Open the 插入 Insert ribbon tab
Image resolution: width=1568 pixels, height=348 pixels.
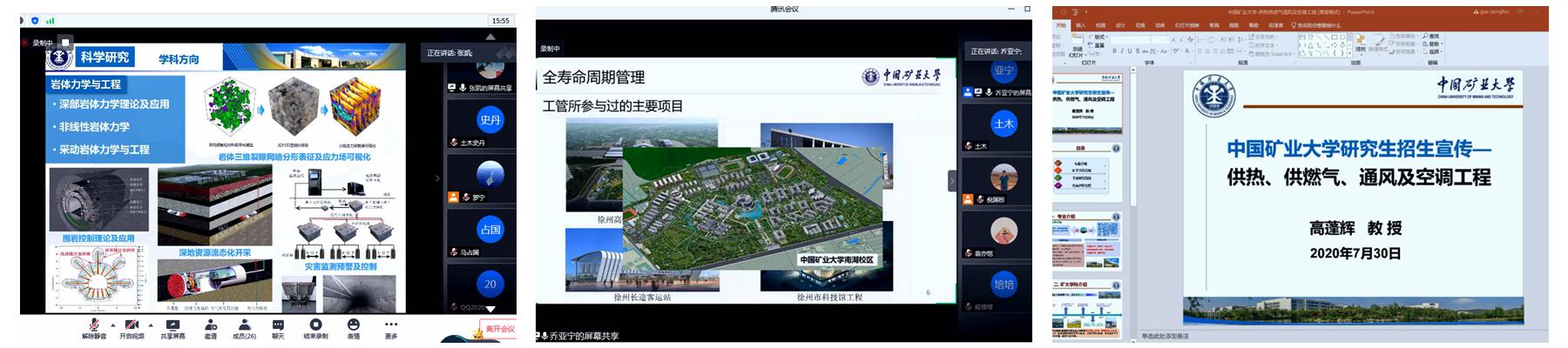pos(1081,25)
